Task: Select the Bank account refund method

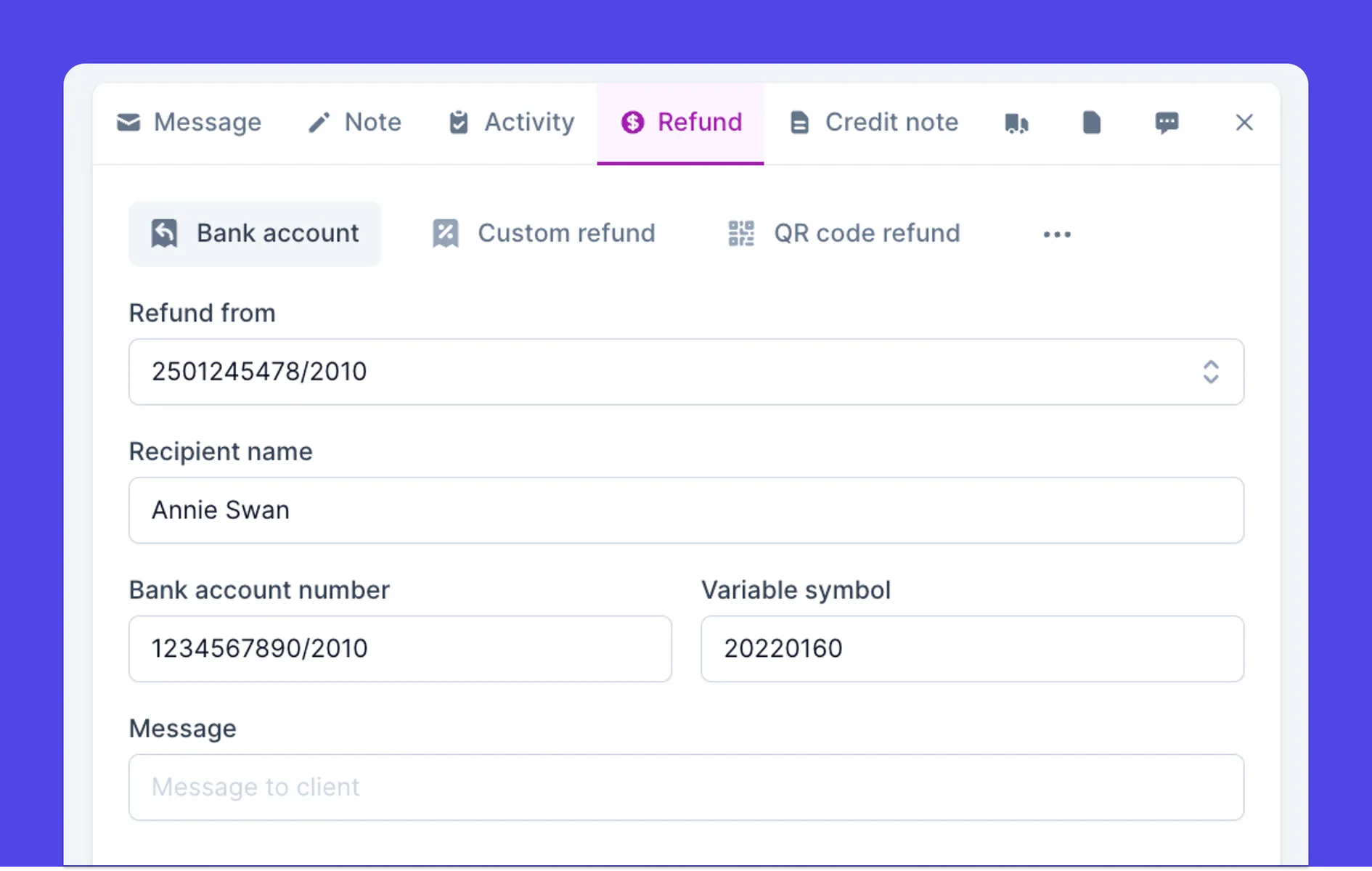Action: click(x=255, y=233)
